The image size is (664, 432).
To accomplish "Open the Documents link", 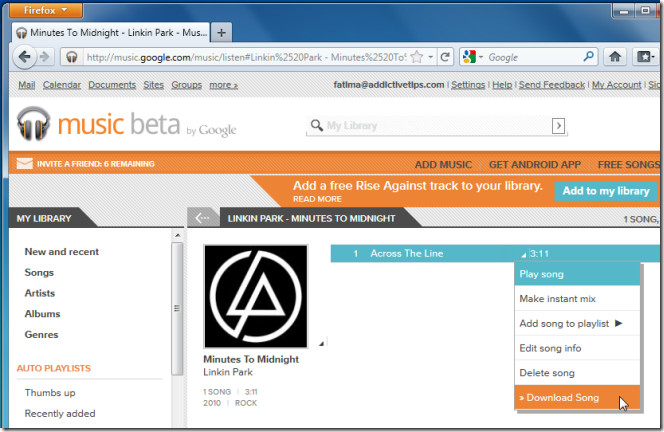I will point(112,85).
